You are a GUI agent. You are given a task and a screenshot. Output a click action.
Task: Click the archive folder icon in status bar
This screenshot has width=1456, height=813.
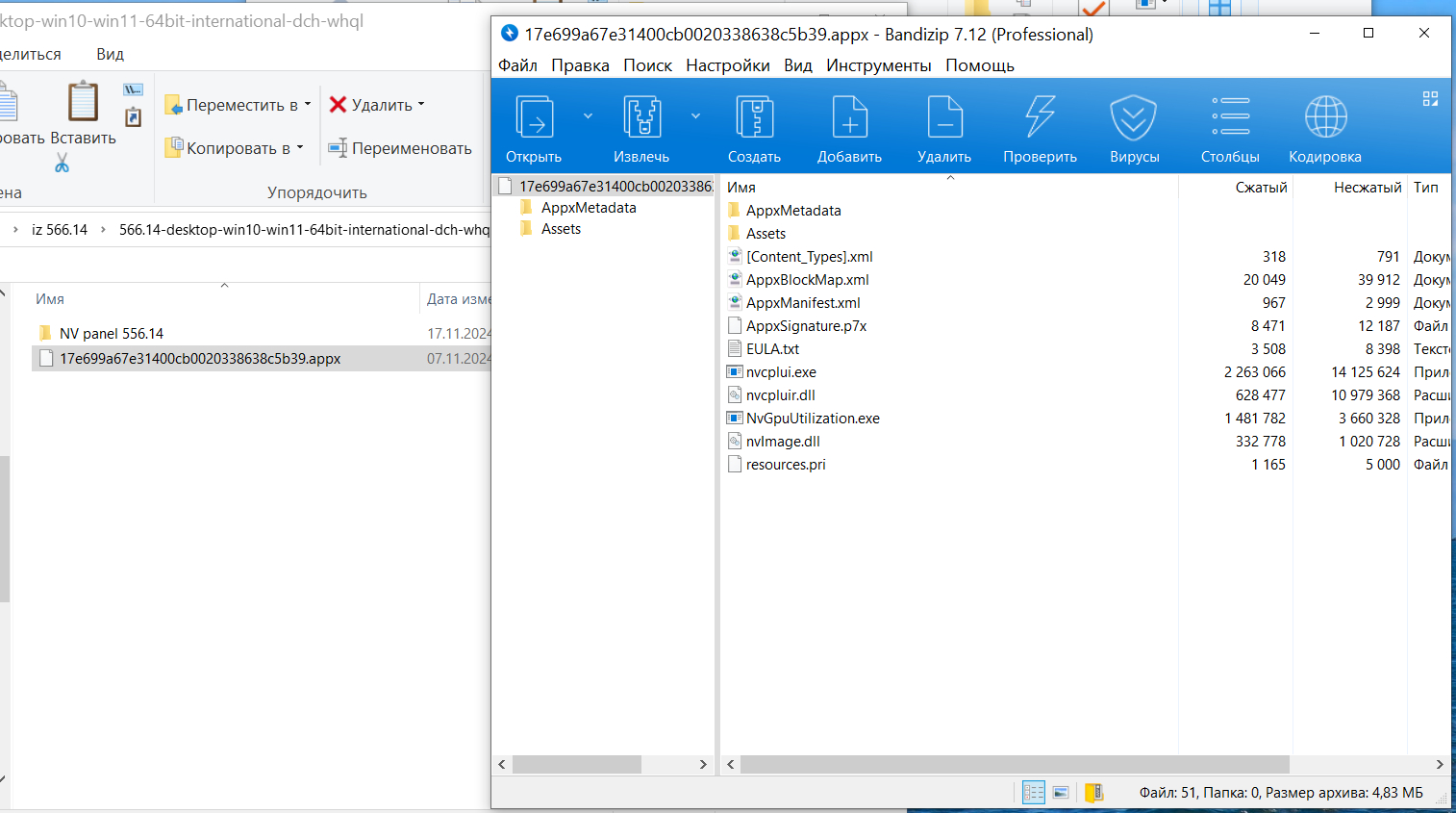tap(1093, 792)
